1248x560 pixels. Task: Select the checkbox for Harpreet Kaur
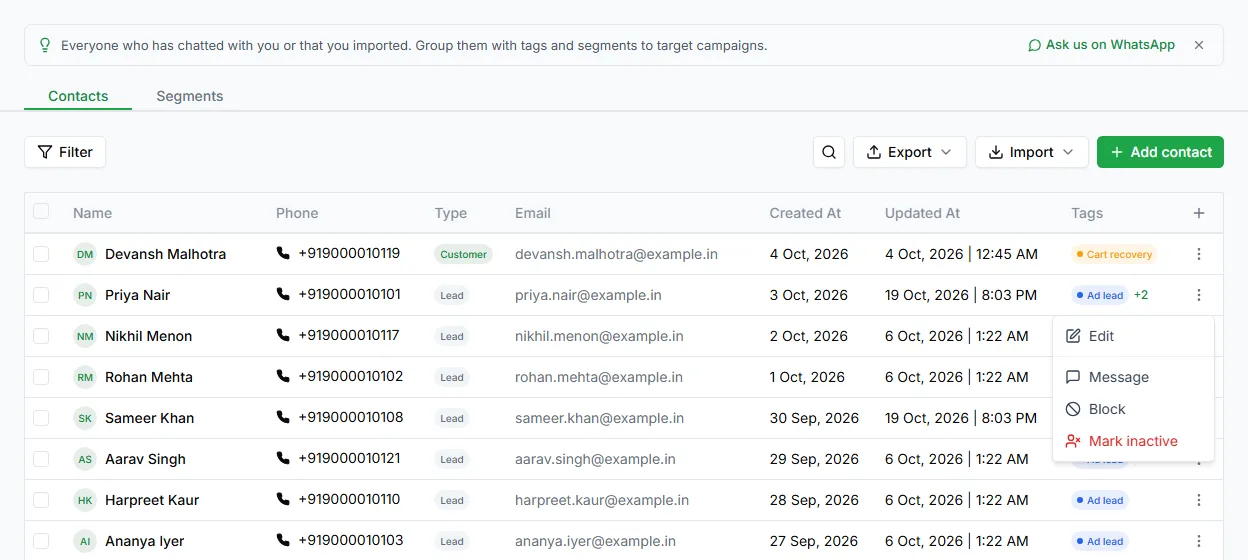click(x=41, y=500)
